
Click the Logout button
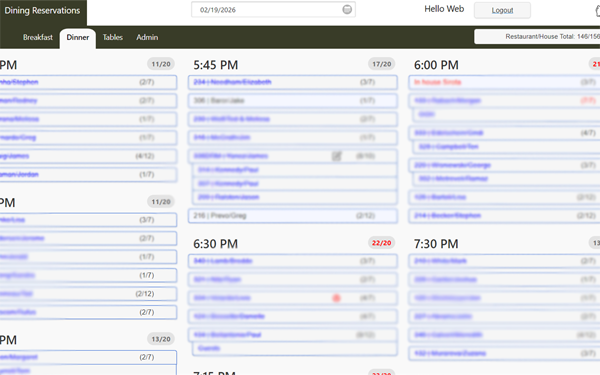tap(502, 10)
